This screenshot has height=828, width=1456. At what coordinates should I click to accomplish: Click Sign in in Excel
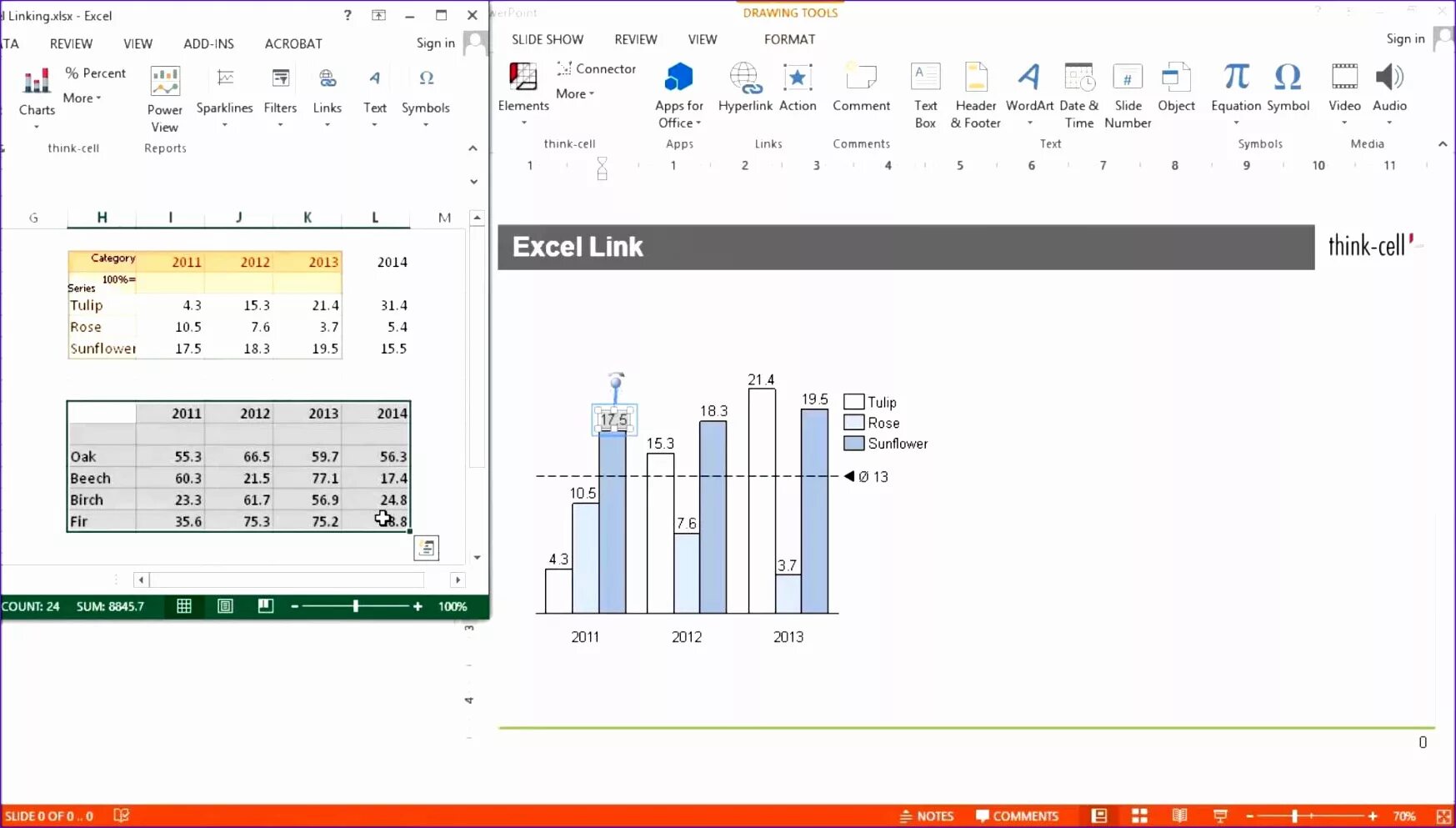tap(435, 43)
